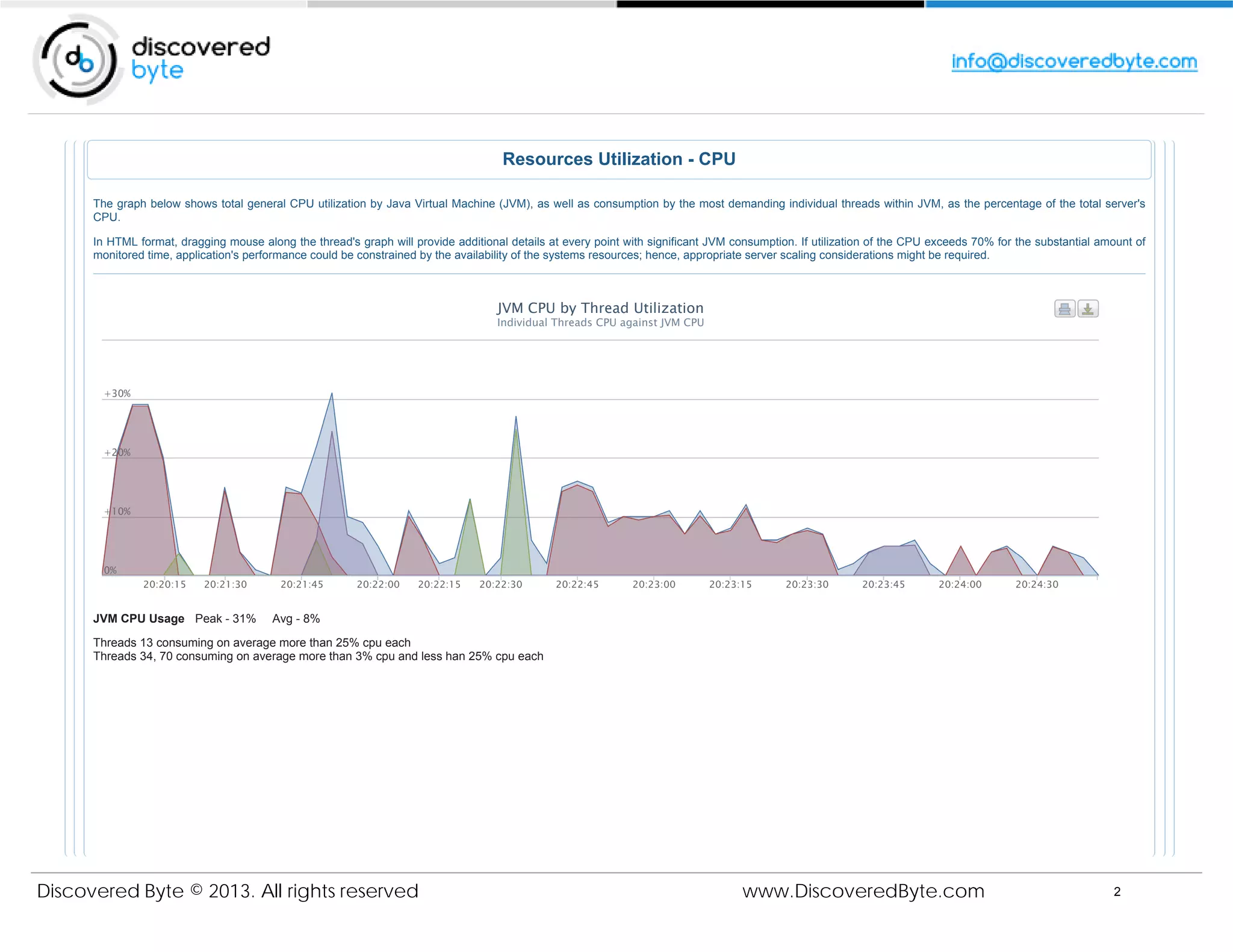Select the 20:20:15 time axis label
This screenshot has width=1233, height=952.
click(x=164, y=584)
